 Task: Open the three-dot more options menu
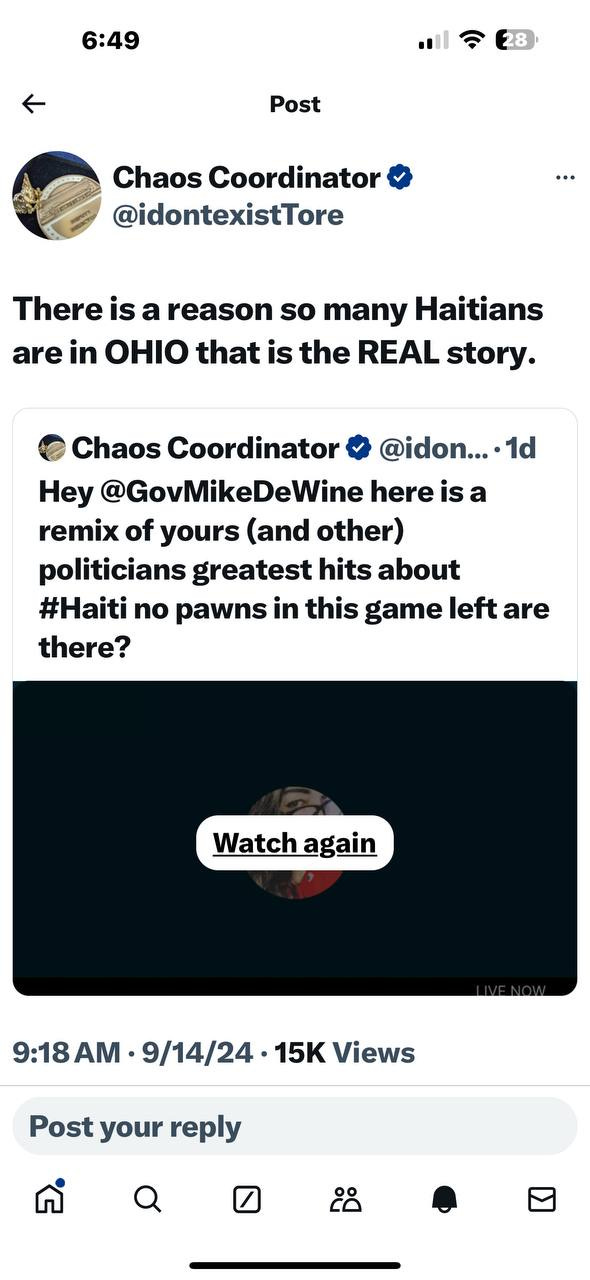point(565,178)
